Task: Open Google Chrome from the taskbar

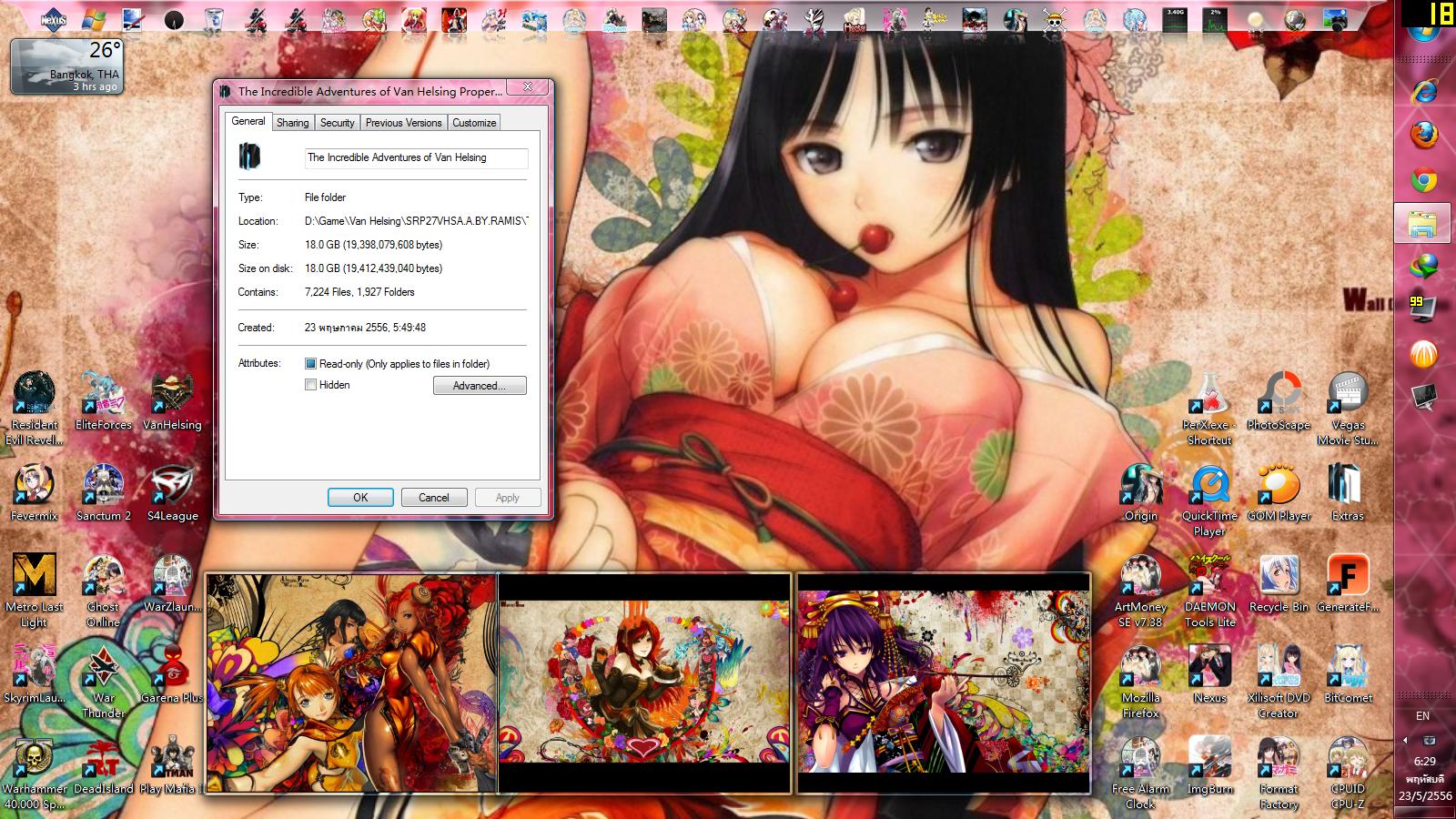Action: 1424,180
